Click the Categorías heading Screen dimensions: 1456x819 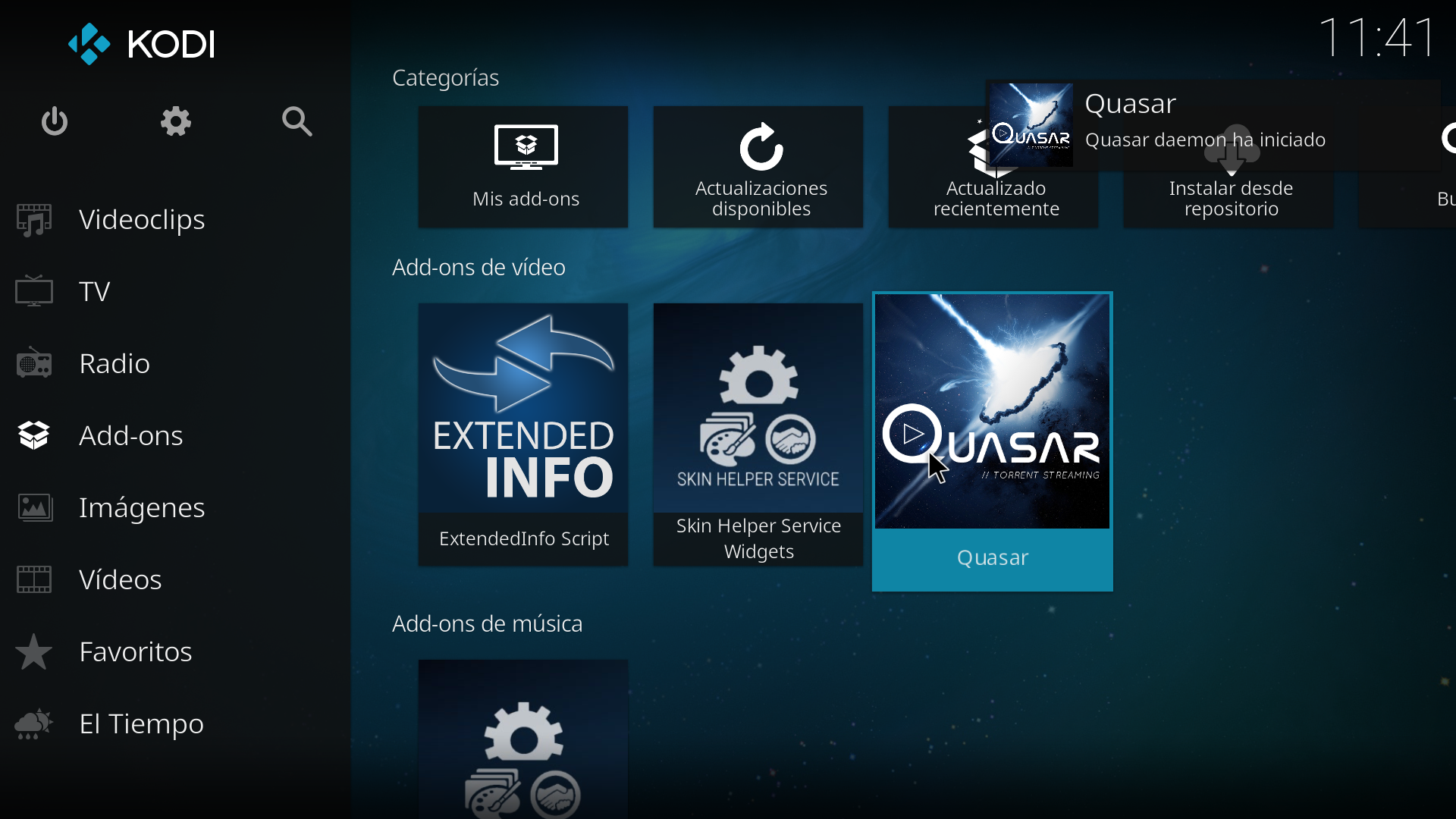tap(446, 78)
